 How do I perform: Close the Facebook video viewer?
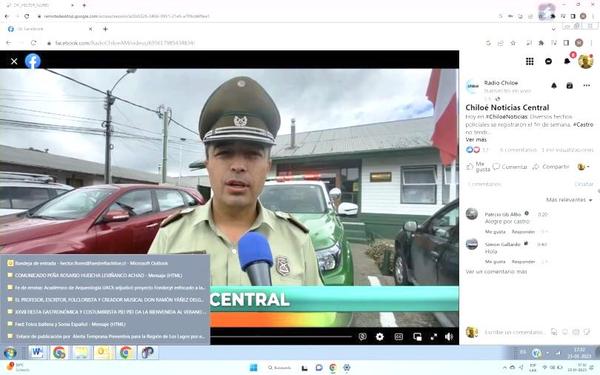(14, 61)
